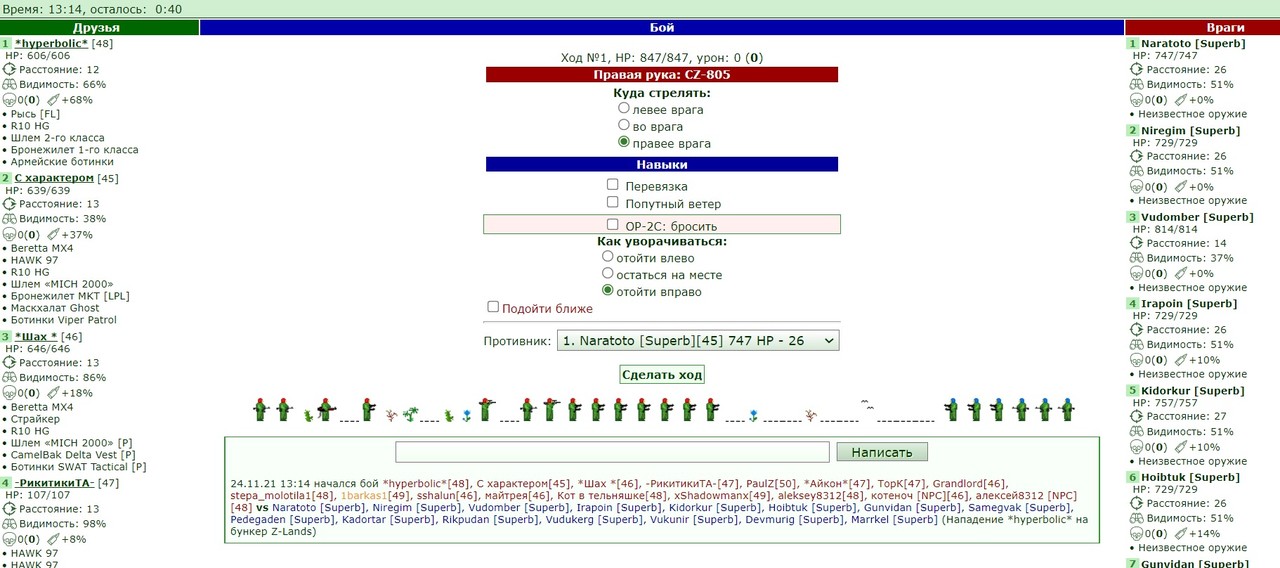Screen dimensions: 1280x568
Task: Select shooting 'во врага'
Action: (x=624, y=125)
